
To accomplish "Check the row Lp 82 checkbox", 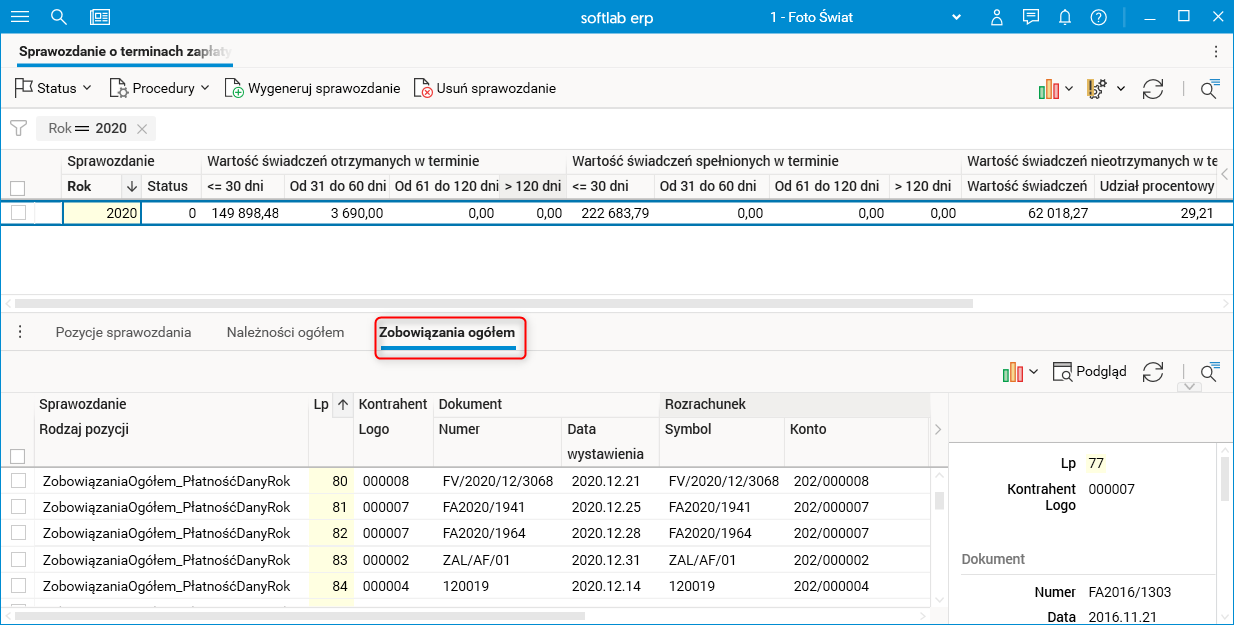I will [18, 533].
